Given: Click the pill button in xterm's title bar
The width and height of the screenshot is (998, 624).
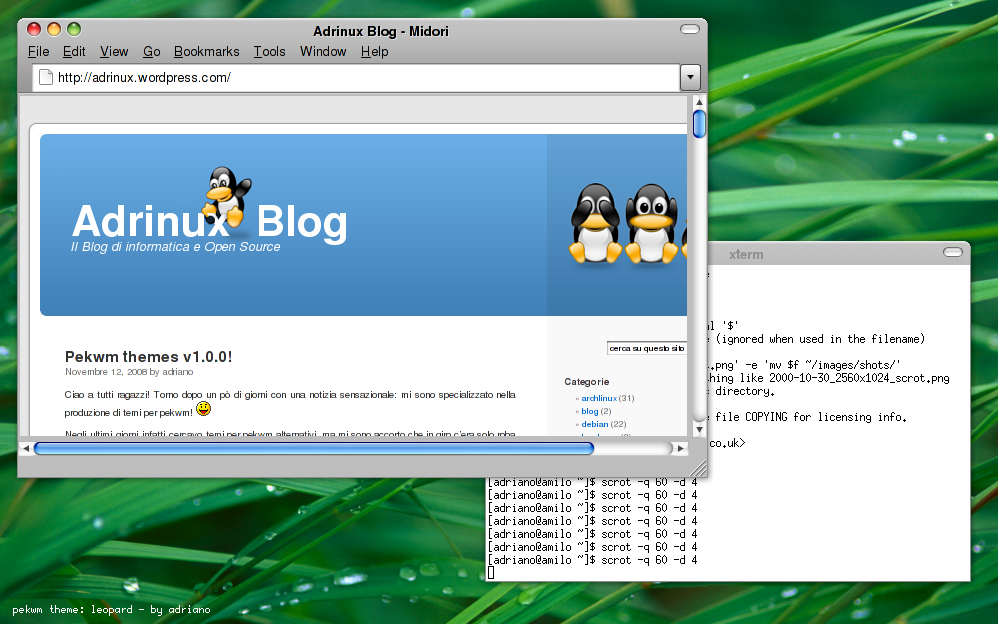Looking at the screenshot, I should pos(953,253).
